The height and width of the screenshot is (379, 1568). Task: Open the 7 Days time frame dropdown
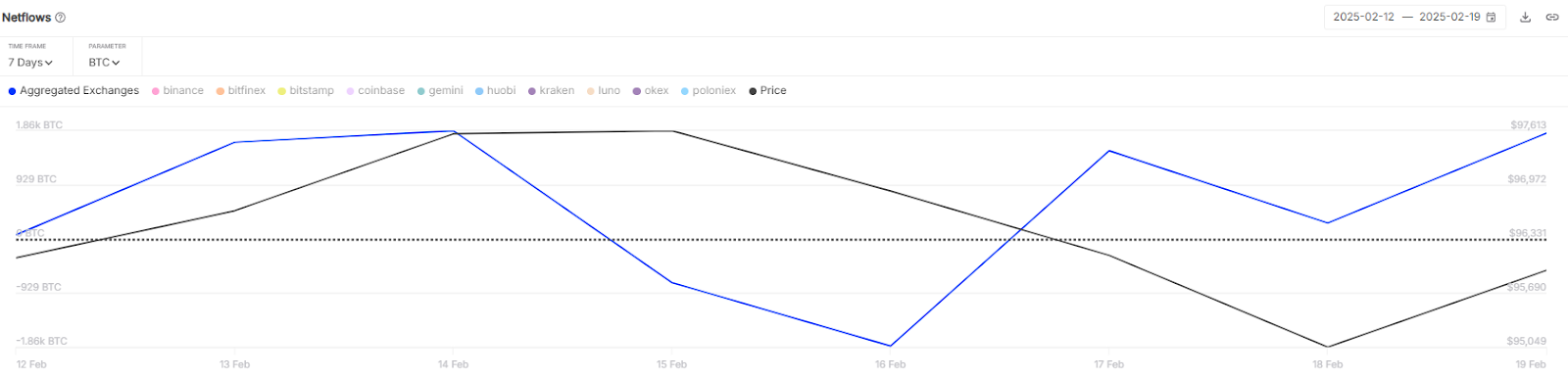(30, 62)
